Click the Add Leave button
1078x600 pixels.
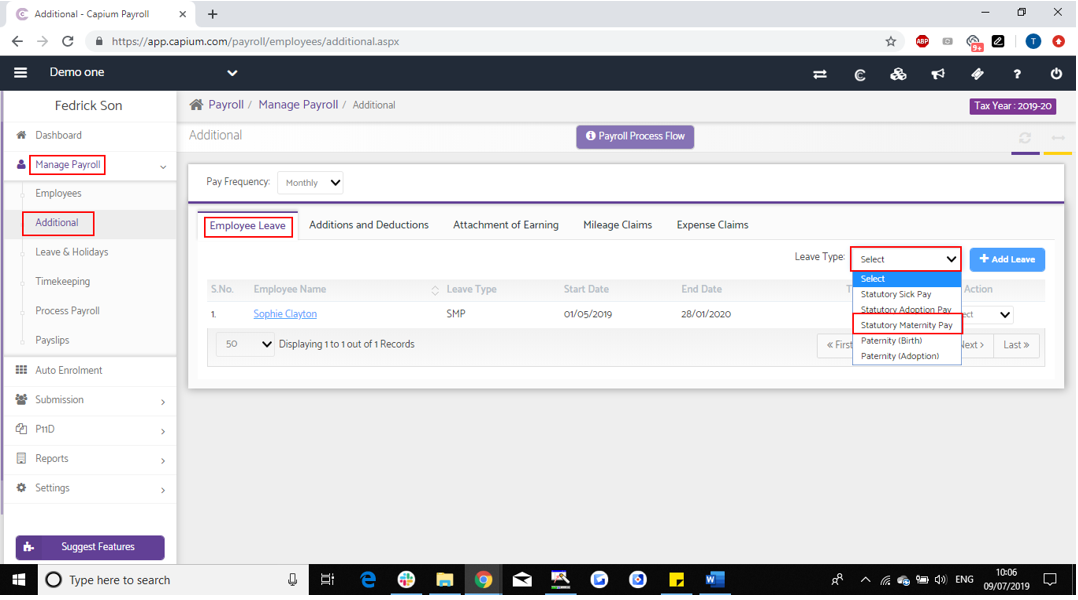coord(1007,259)
